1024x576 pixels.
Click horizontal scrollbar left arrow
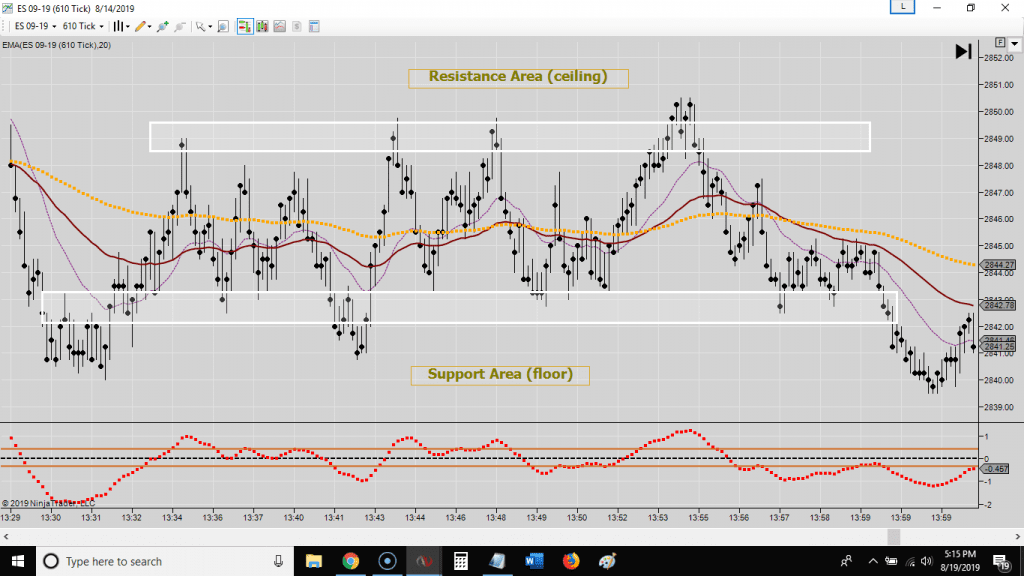[x=6, y=537]
